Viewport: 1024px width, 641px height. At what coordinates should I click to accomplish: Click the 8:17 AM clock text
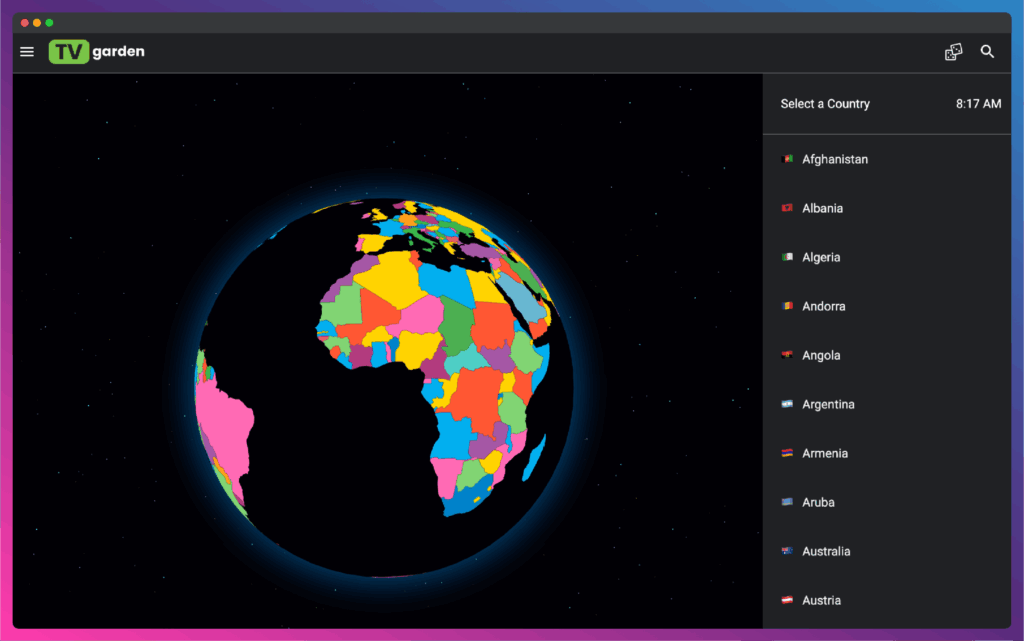click(x=978, y=104)
